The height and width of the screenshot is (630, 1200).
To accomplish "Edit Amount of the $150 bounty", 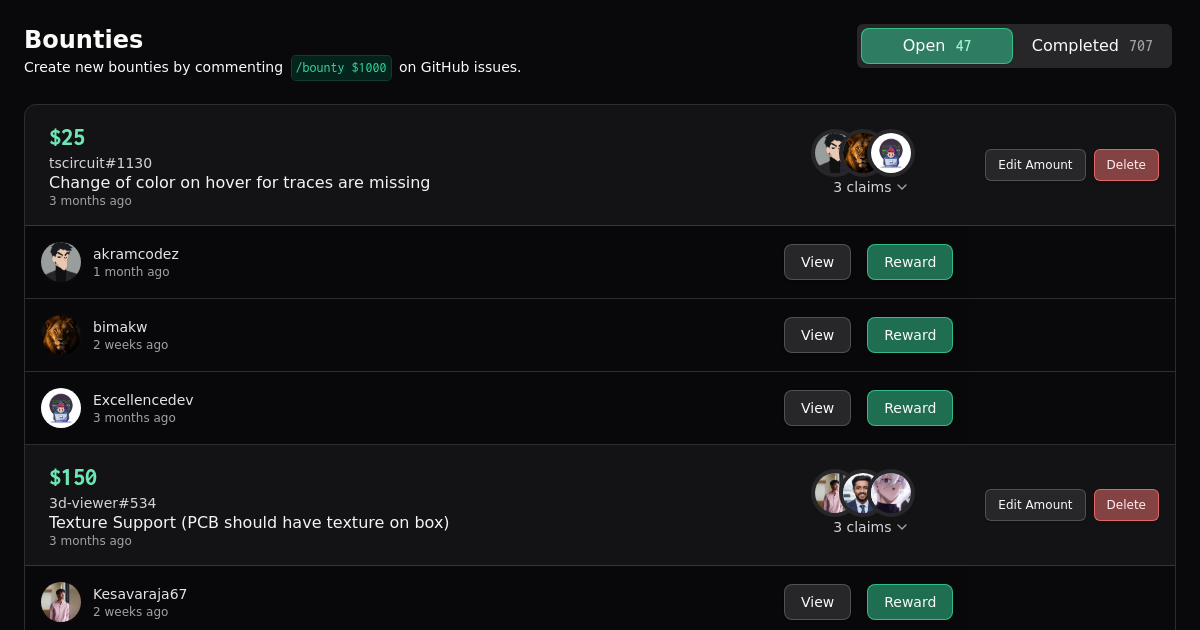I will [x=1035, y=505].
